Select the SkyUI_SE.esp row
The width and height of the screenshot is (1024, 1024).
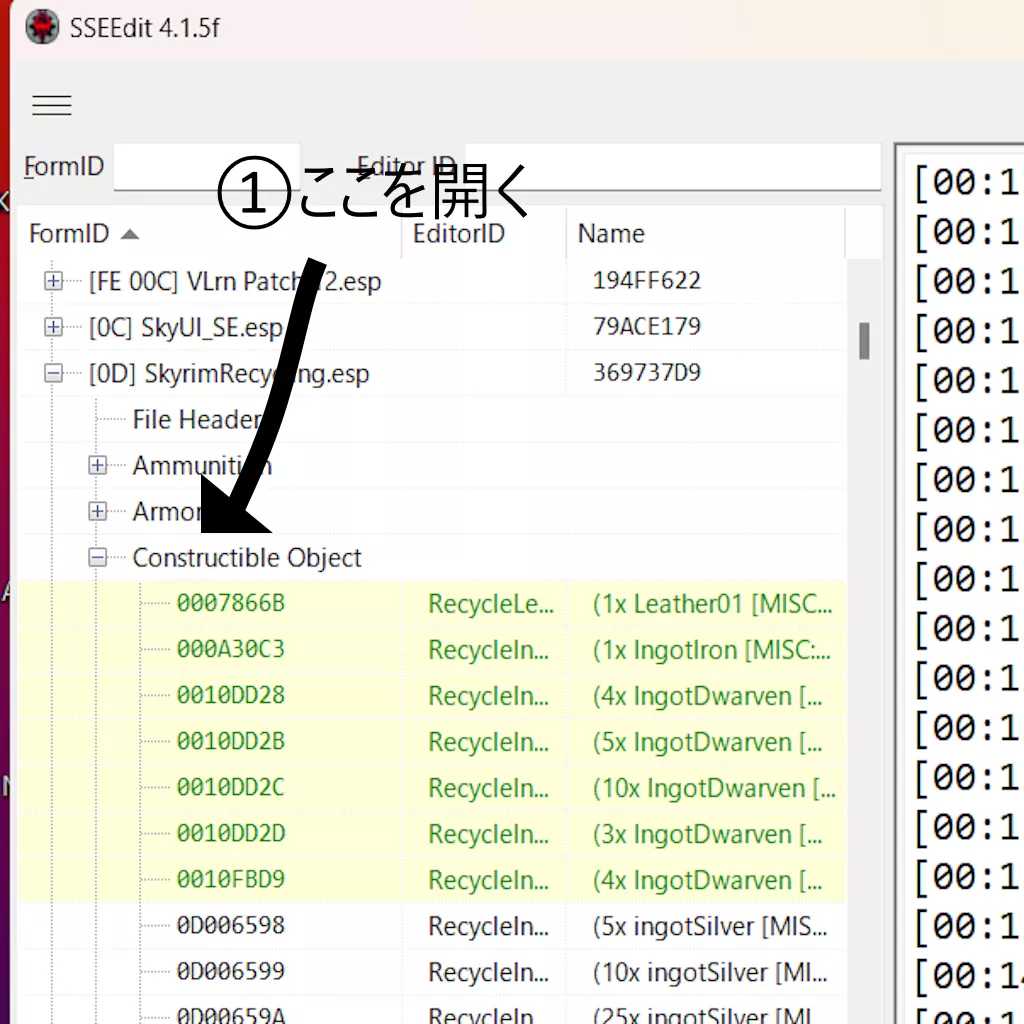tap(432, 327)
